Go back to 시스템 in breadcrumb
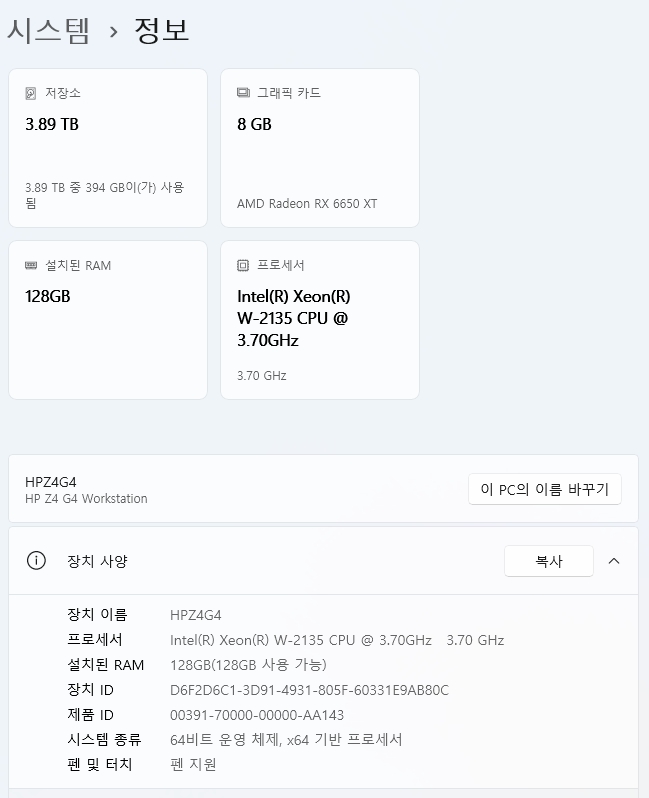The image size is (649, 798). pos(48,31)
